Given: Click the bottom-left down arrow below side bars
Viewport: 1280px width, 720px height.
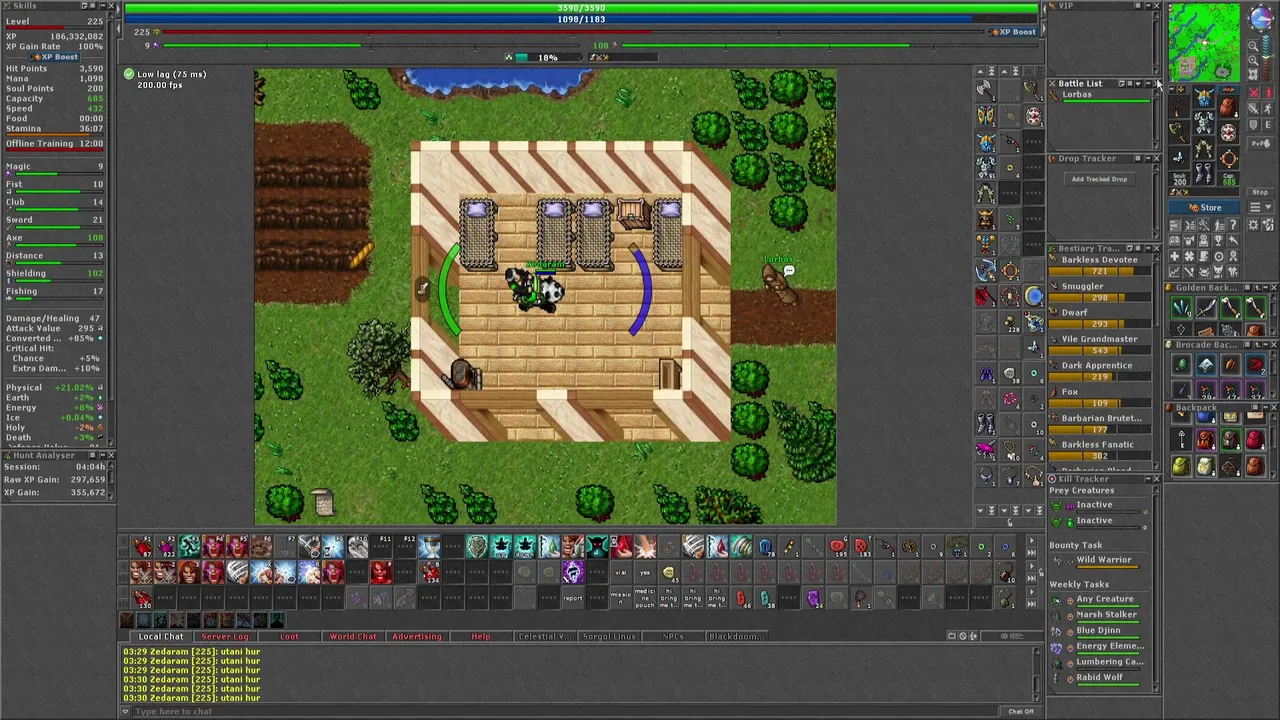Looking at the screenshot, I should coord(980,510).
